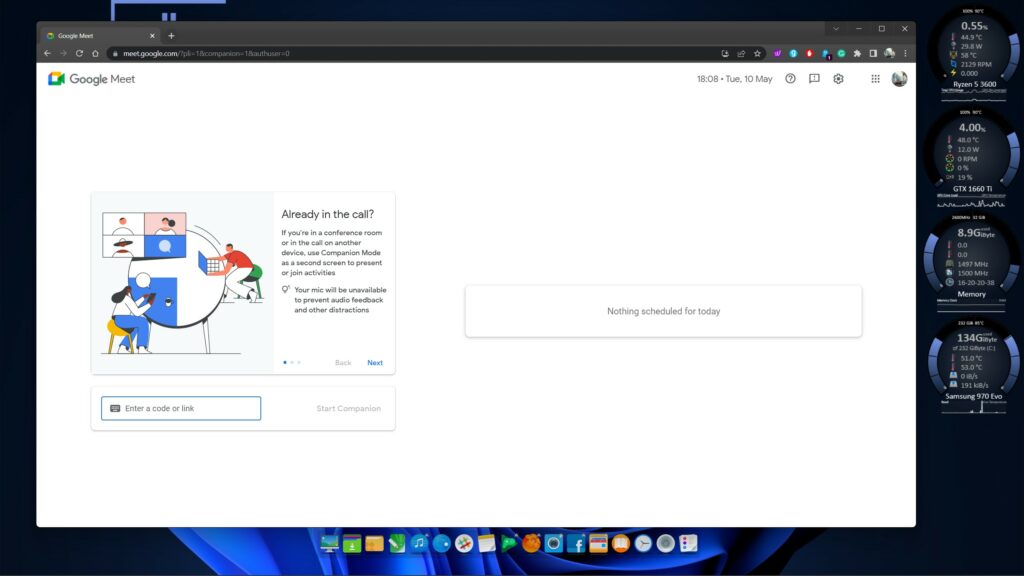Go to the browser home page icon
Viewport: 1024px width, 576px height.
[x=95, y=53]
